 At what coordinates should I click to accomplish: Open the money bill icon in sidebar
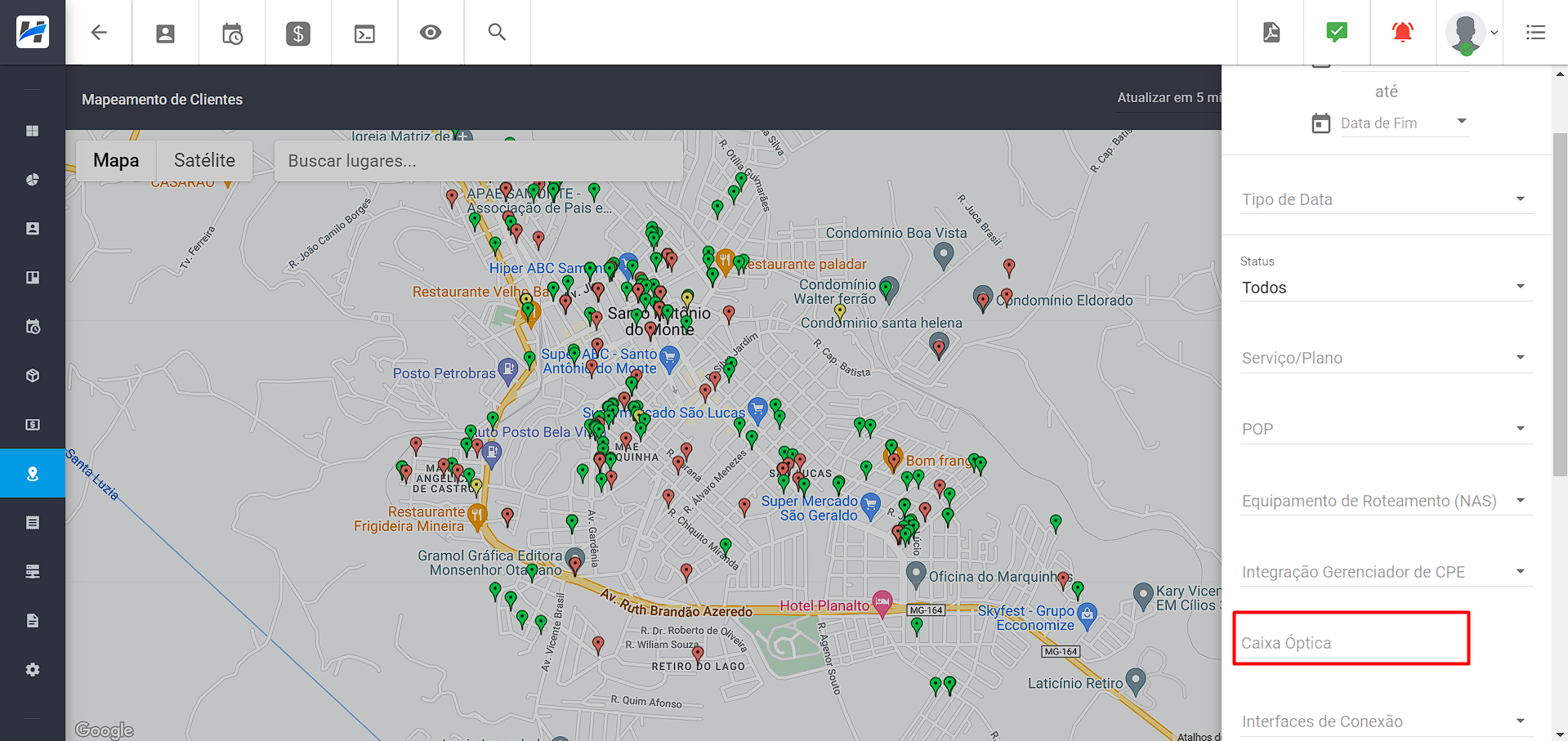33,425
